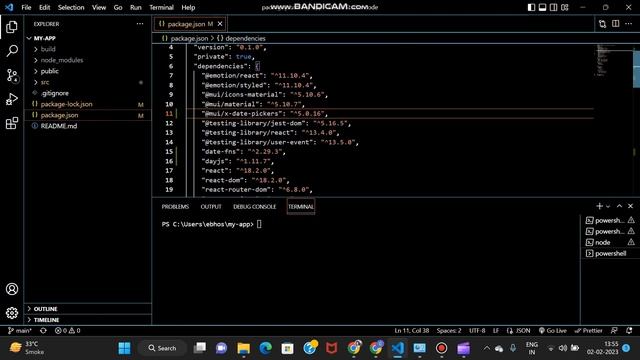Open the Edit menu
Screen dimensions: 640x360
click(44, 7)
